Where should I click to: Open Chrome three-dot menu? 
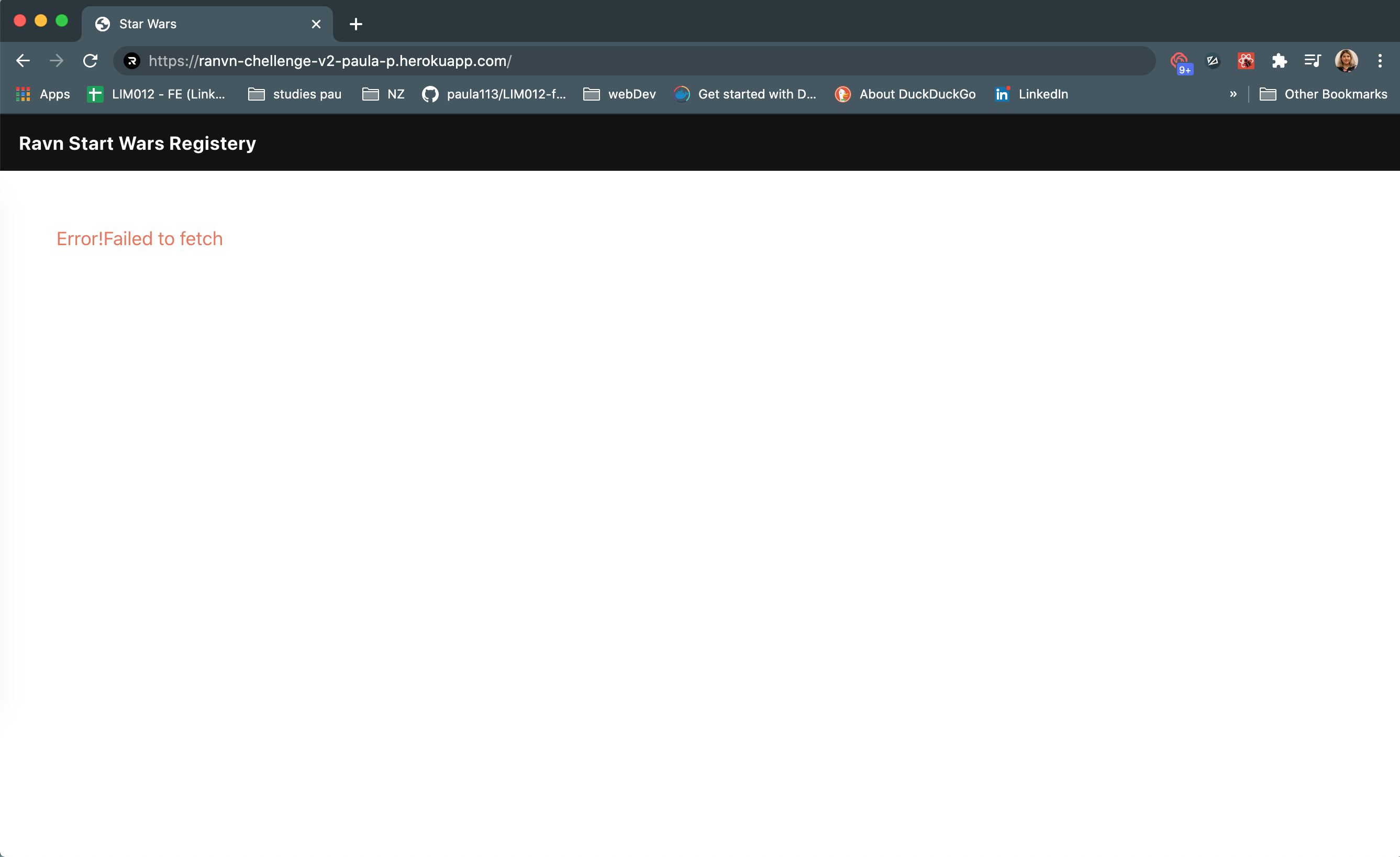click(1380, 61)
